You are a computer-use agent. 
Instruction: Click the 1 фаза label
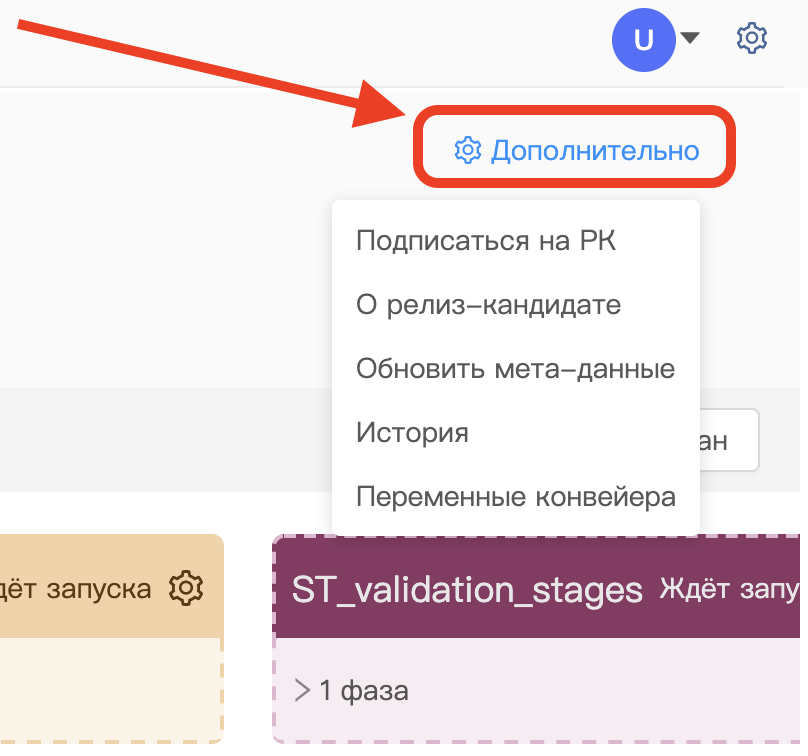tap(364, 690)
